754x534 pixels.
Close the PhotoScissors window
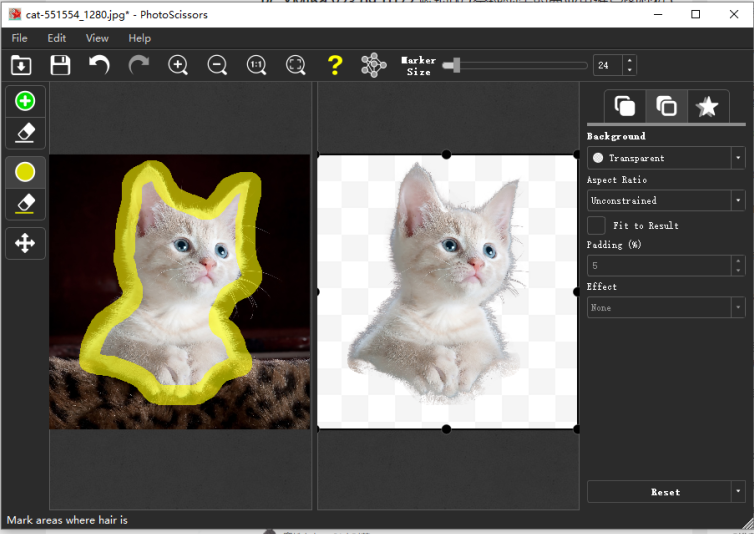click(734, 14)
